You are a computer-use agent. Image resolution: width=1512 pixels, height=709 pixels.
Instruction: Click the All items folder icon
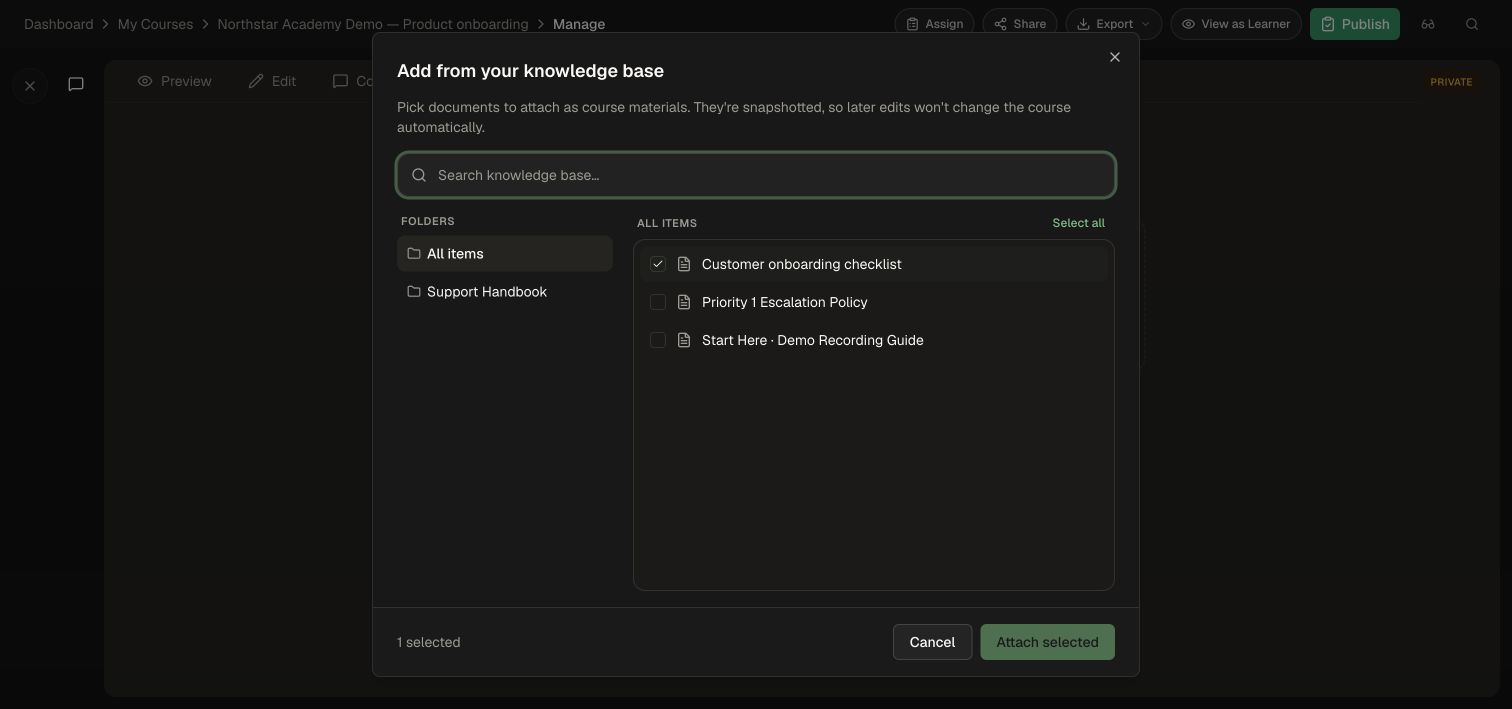414,253
